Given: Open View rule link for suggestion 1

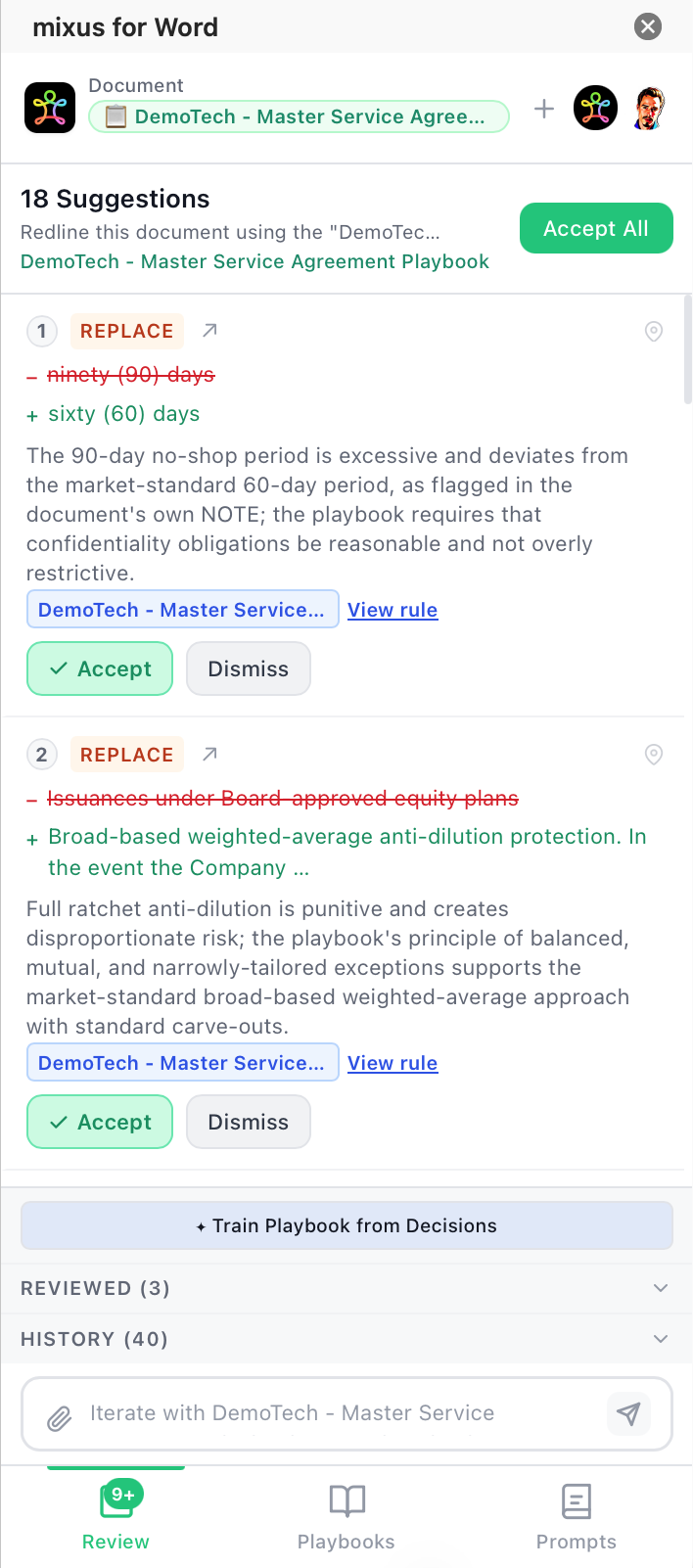Looking at the screenshot, I should click(393, 610).
